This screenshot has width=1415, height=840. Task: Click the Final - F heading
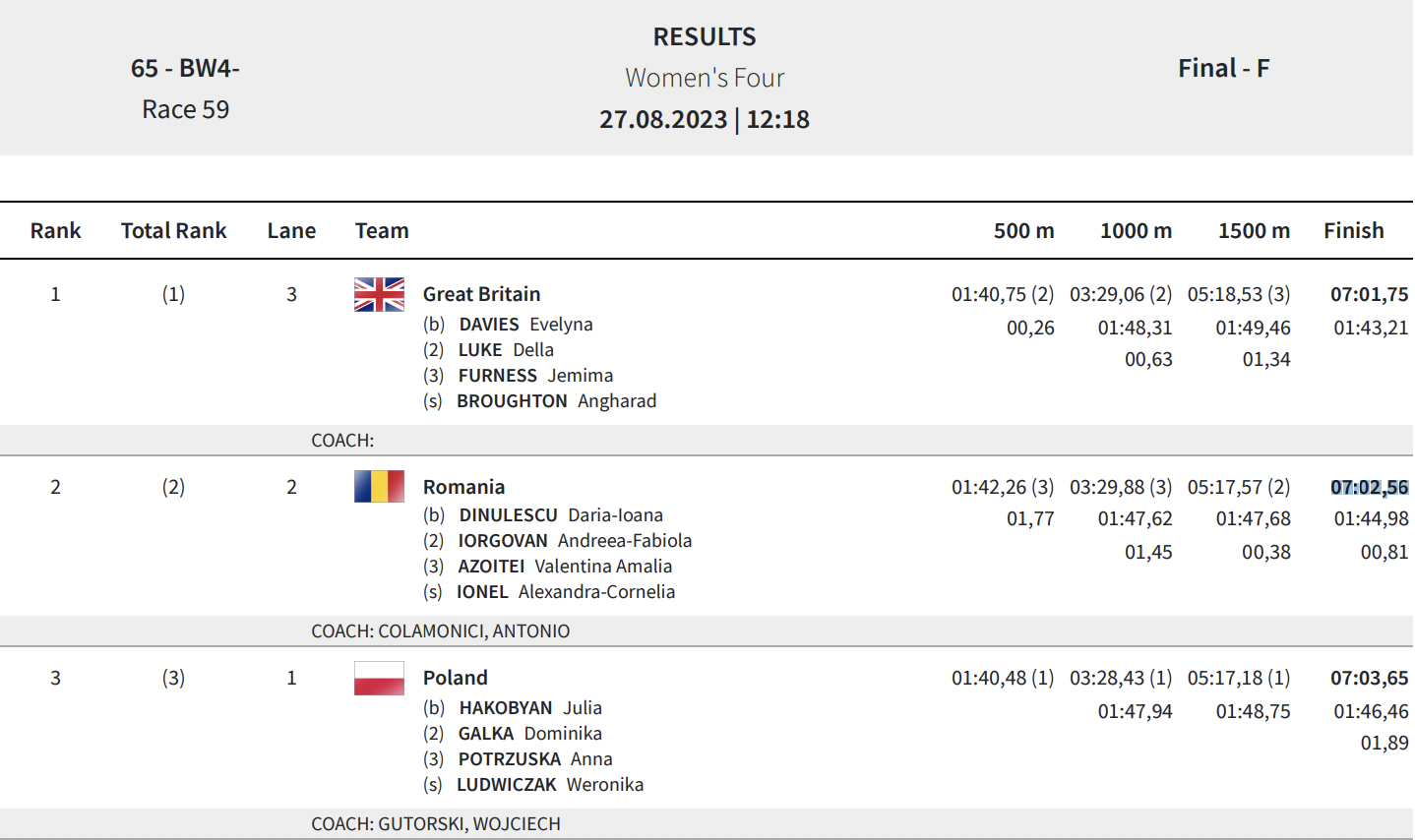(x=1224, y=68)
